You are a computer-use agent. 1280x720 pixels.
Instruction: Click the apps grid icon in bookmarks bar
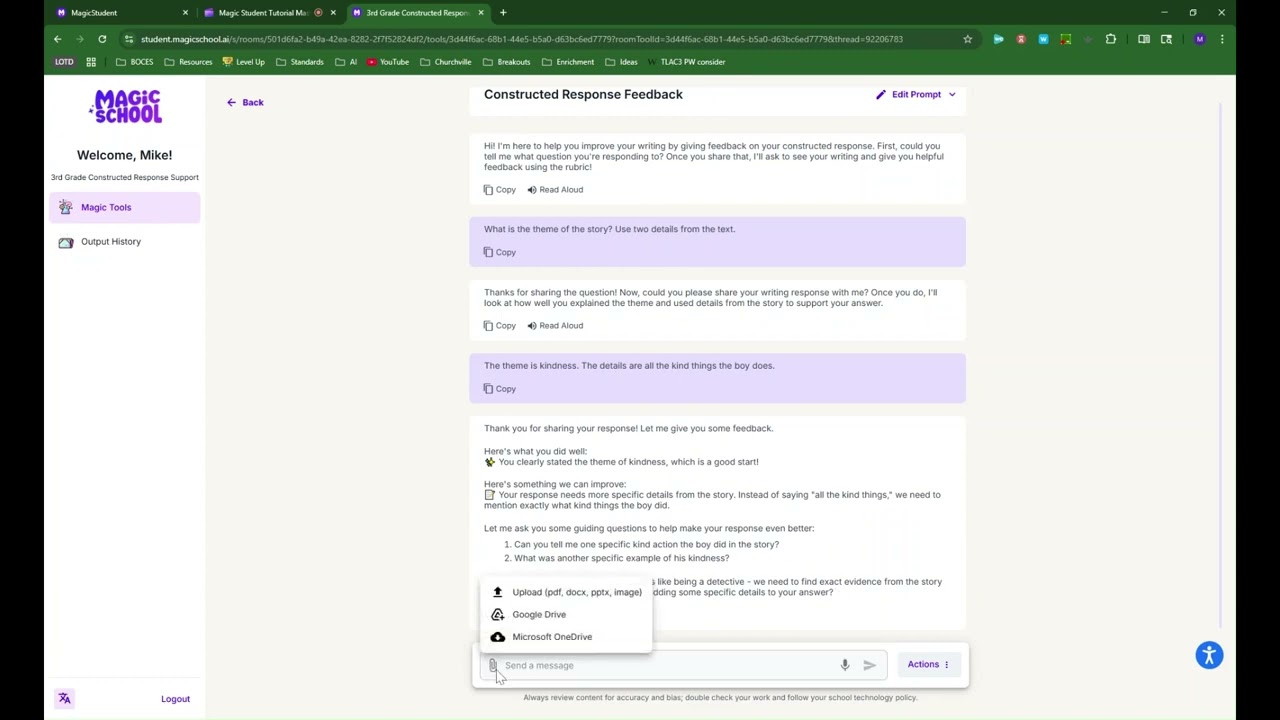[91, 62]
